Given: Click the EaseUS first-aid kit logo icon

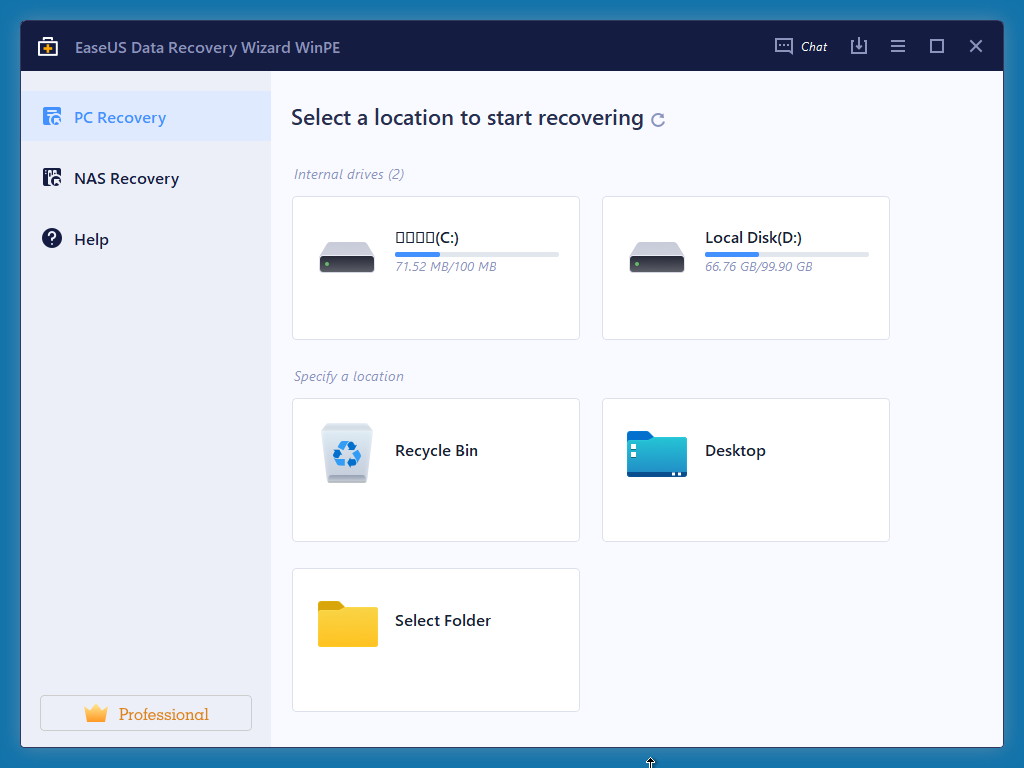Looking at the screenshot, I should pos(48,47).
